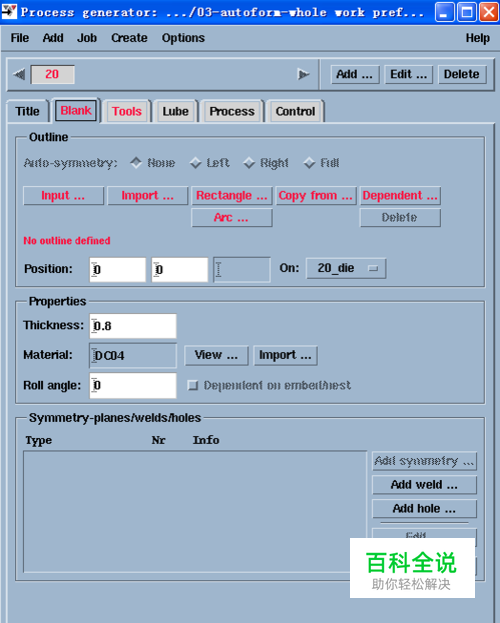Click the third disabled Position field
The height and width of the screenshot is (623, 500).
(242, 269)
